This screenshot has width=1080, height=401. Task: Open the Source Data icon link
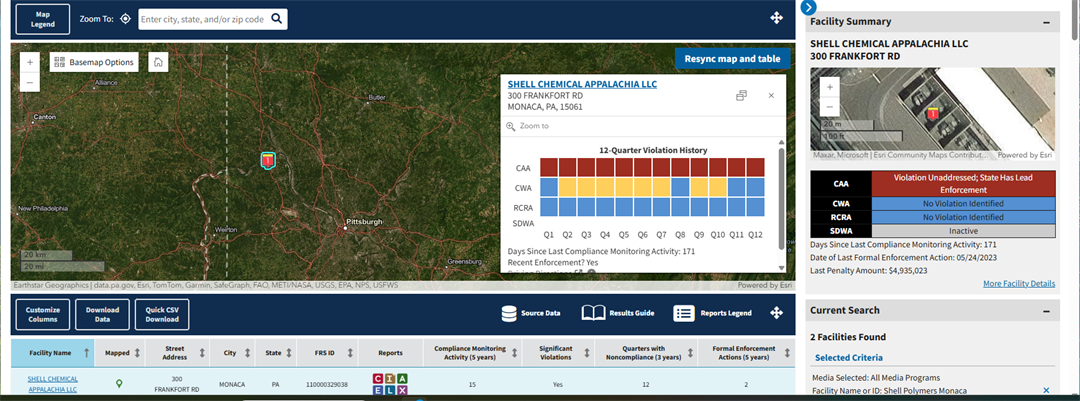tap(532, 313)
